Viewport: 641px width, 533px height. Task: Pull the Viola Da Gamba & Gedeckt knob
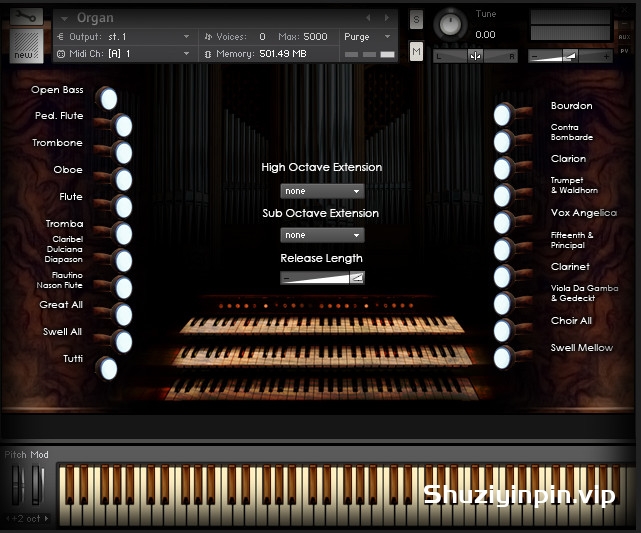502,304
